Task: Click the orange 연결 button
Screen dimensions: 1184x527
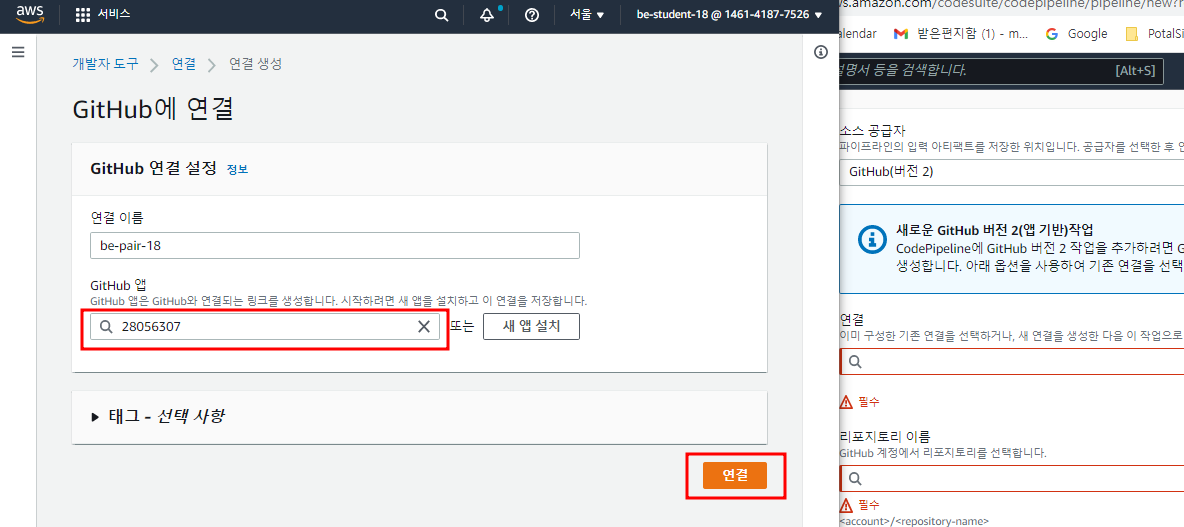Action: [735, 475]
